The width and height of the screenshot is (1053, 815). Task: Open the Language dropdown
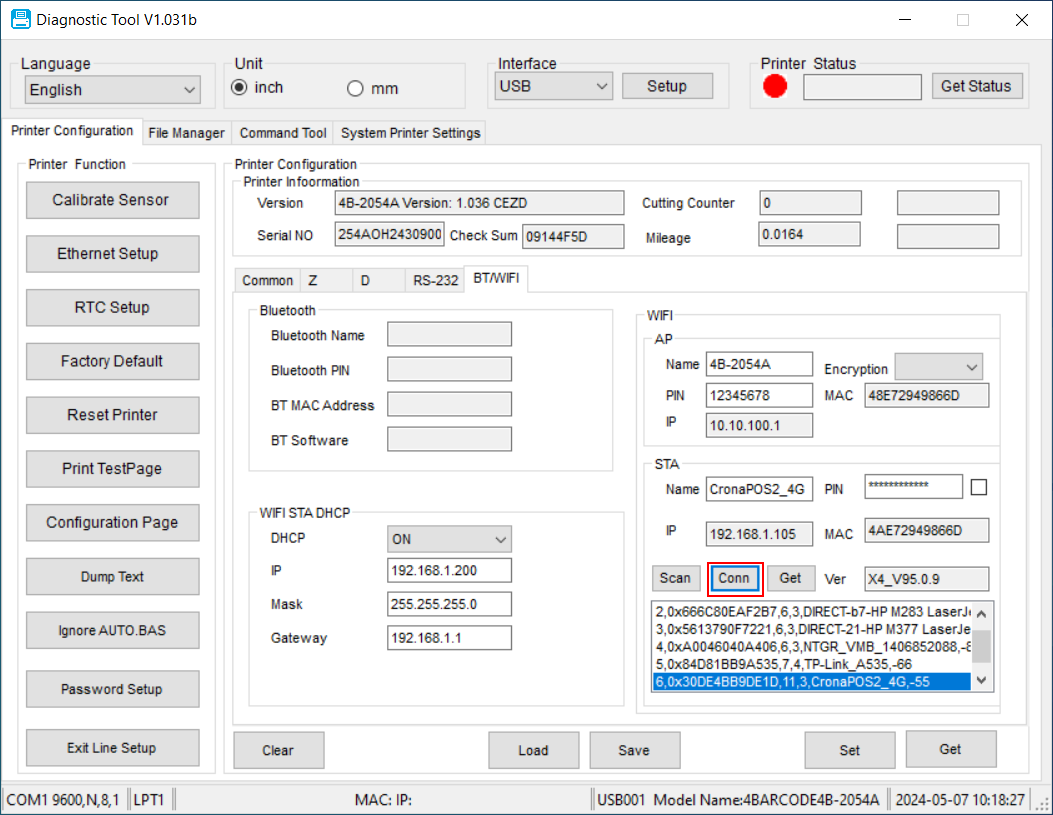[x=113, y=90]
